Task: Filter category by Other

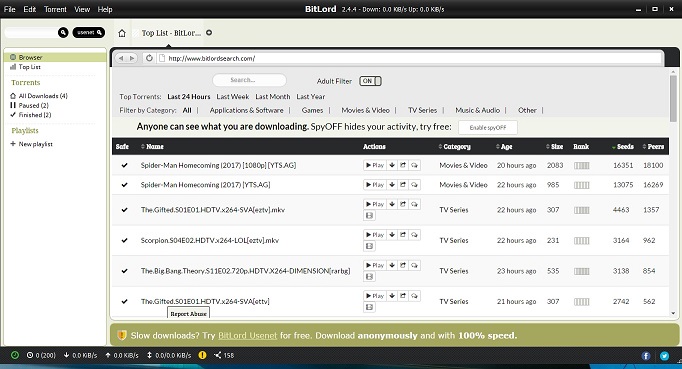Action: pyautogui.click(x=527, y=110)
